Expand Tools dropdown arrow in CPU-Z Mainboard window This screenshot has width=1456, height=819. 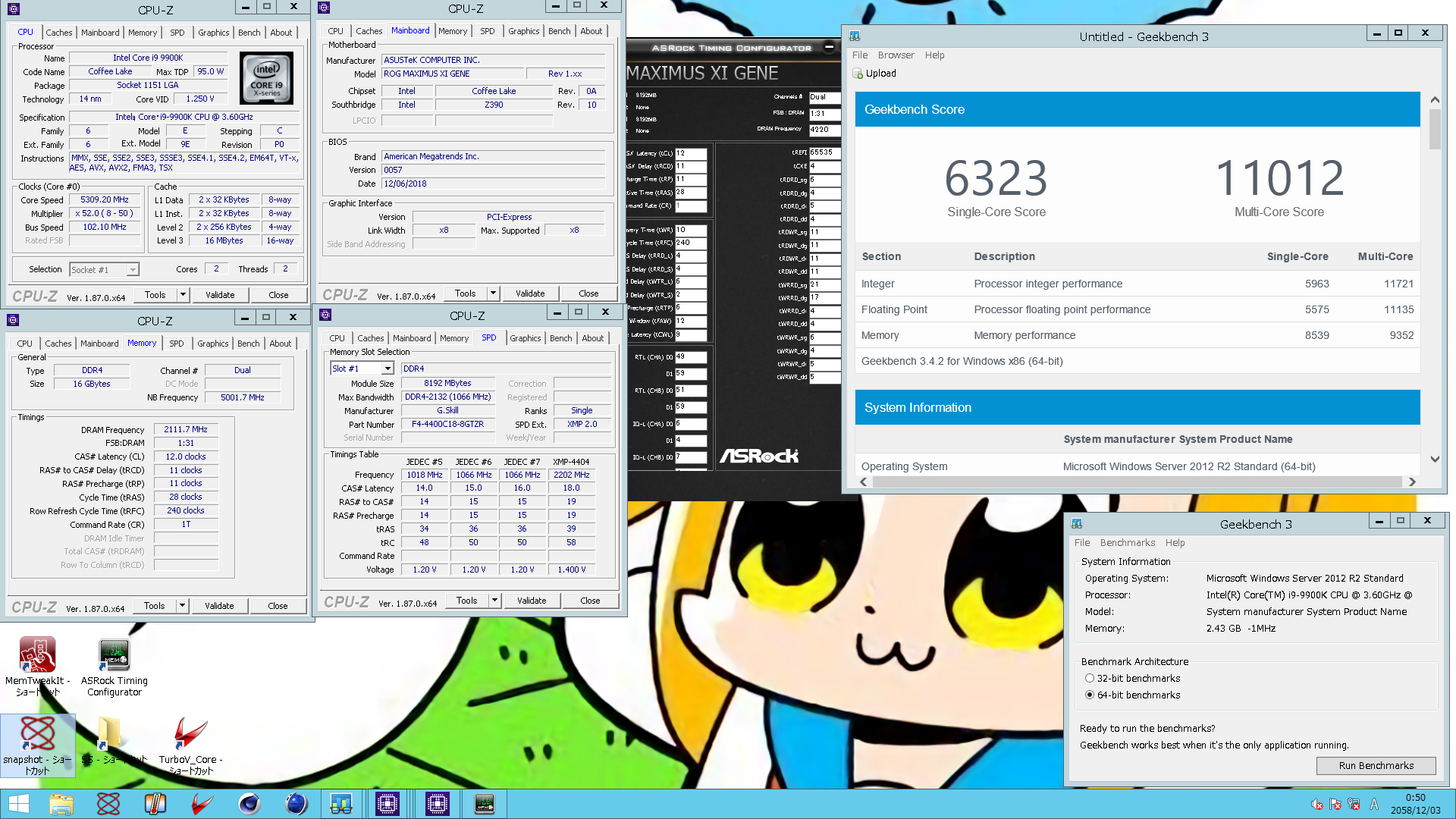[x=493, y=293]
